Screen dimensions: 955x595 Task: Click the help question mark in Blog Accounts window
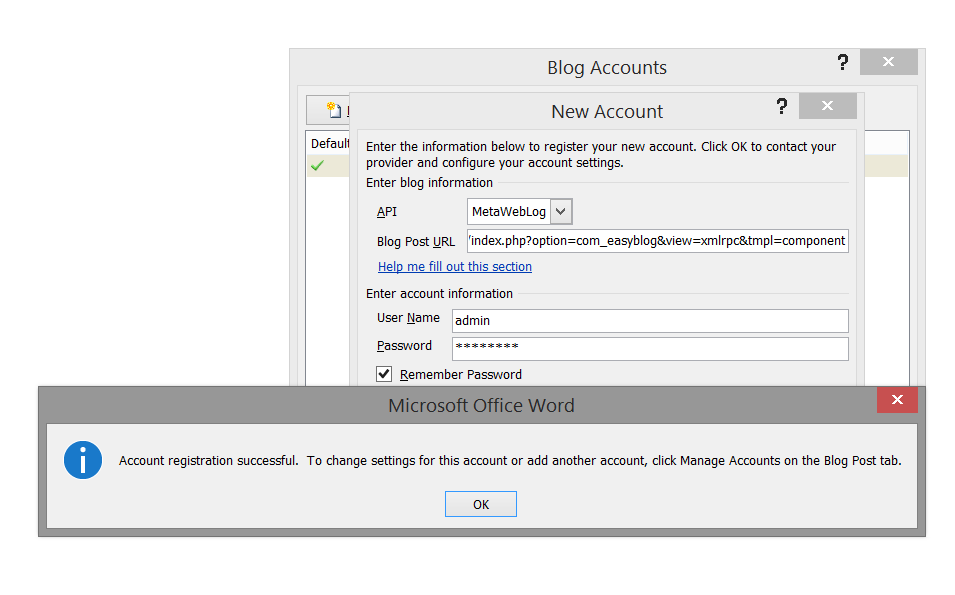coord(843,62)
